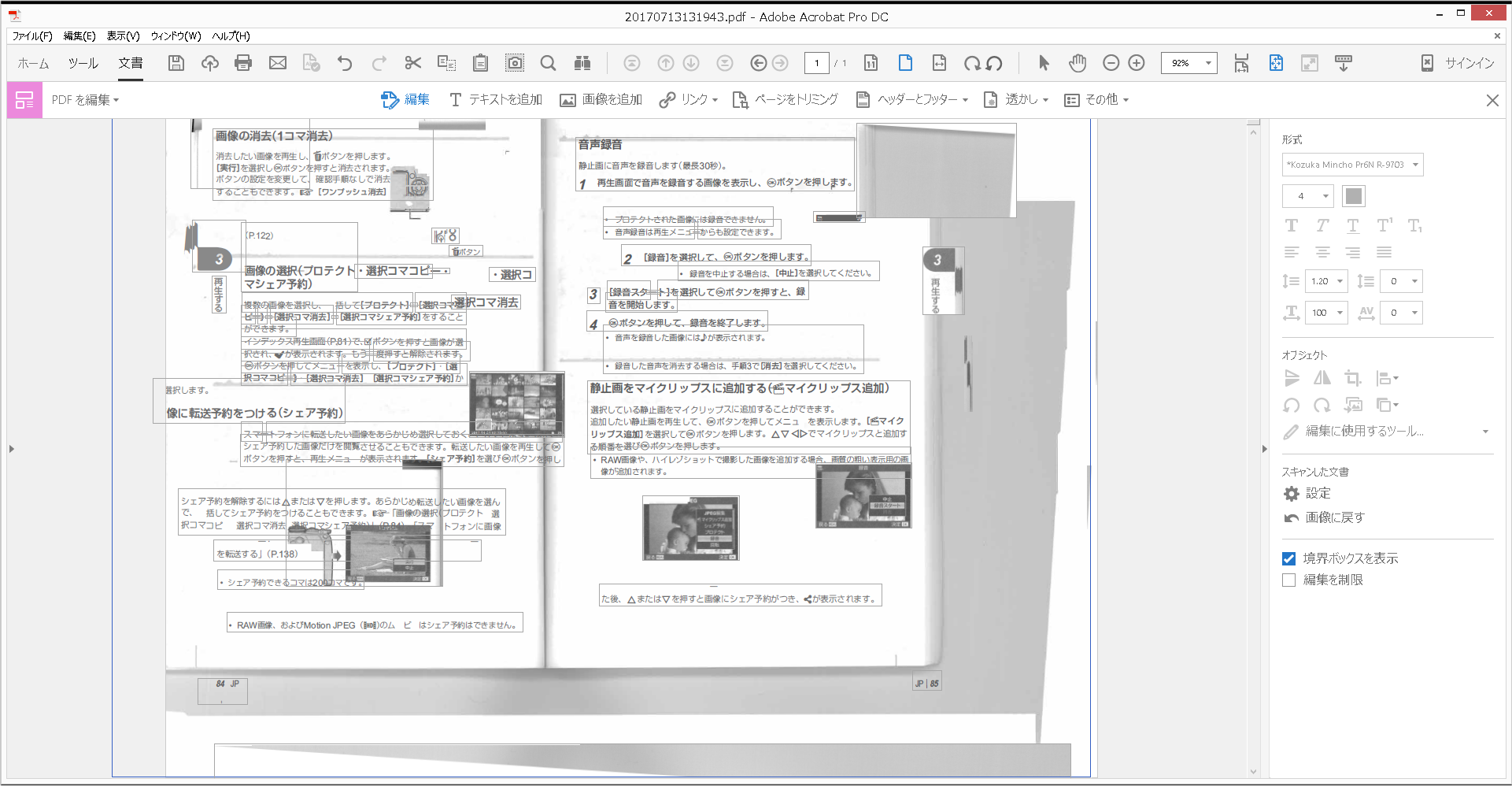Viewport: 1512px width, 786px height.
Task: Close the PDF edit toolbar with X
Action: point(1492,100)
